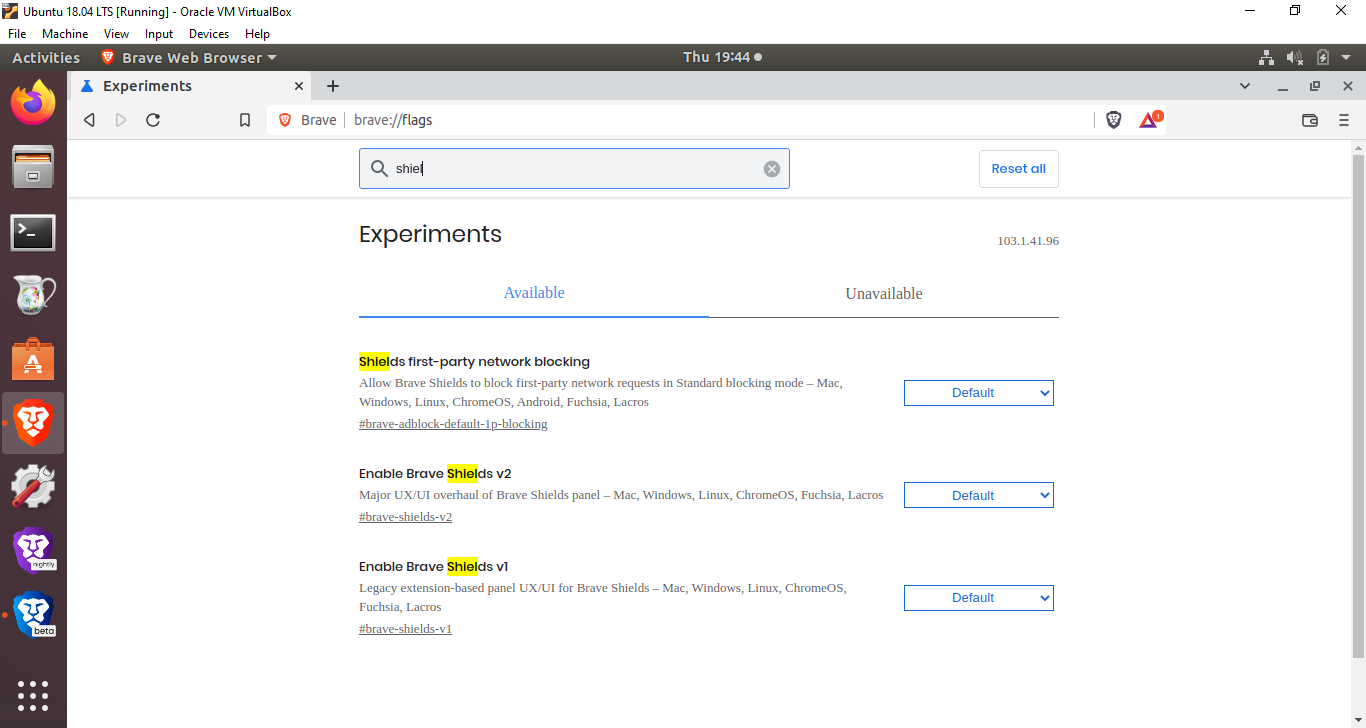Bookmark the current page with star icon

point(244,119)
